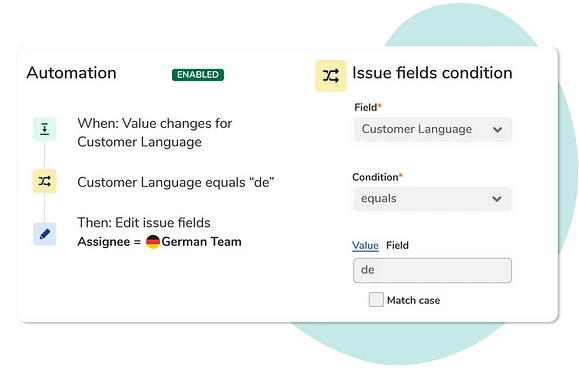Switch to the Field tab beside Value
This screenshot has width=579, height=368.
pos(397,245)
